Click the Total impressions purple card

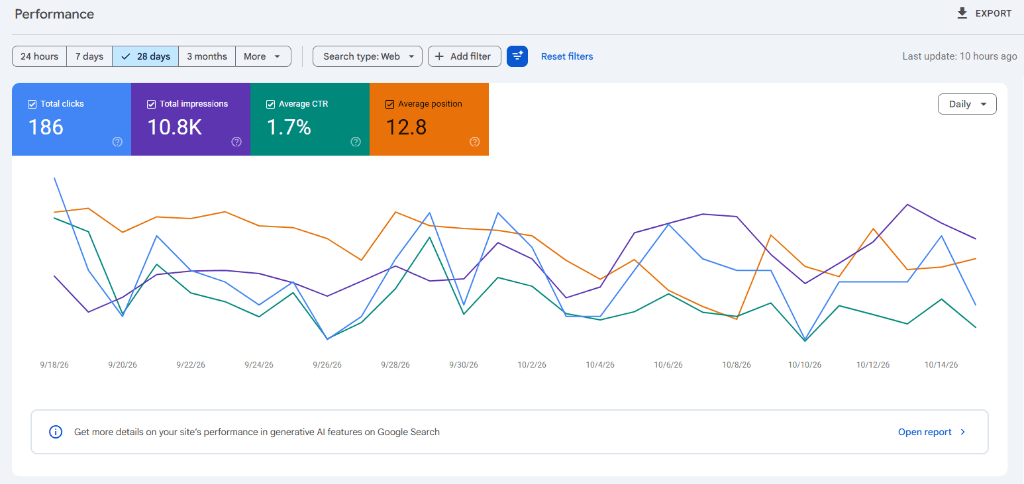[191, 120]
